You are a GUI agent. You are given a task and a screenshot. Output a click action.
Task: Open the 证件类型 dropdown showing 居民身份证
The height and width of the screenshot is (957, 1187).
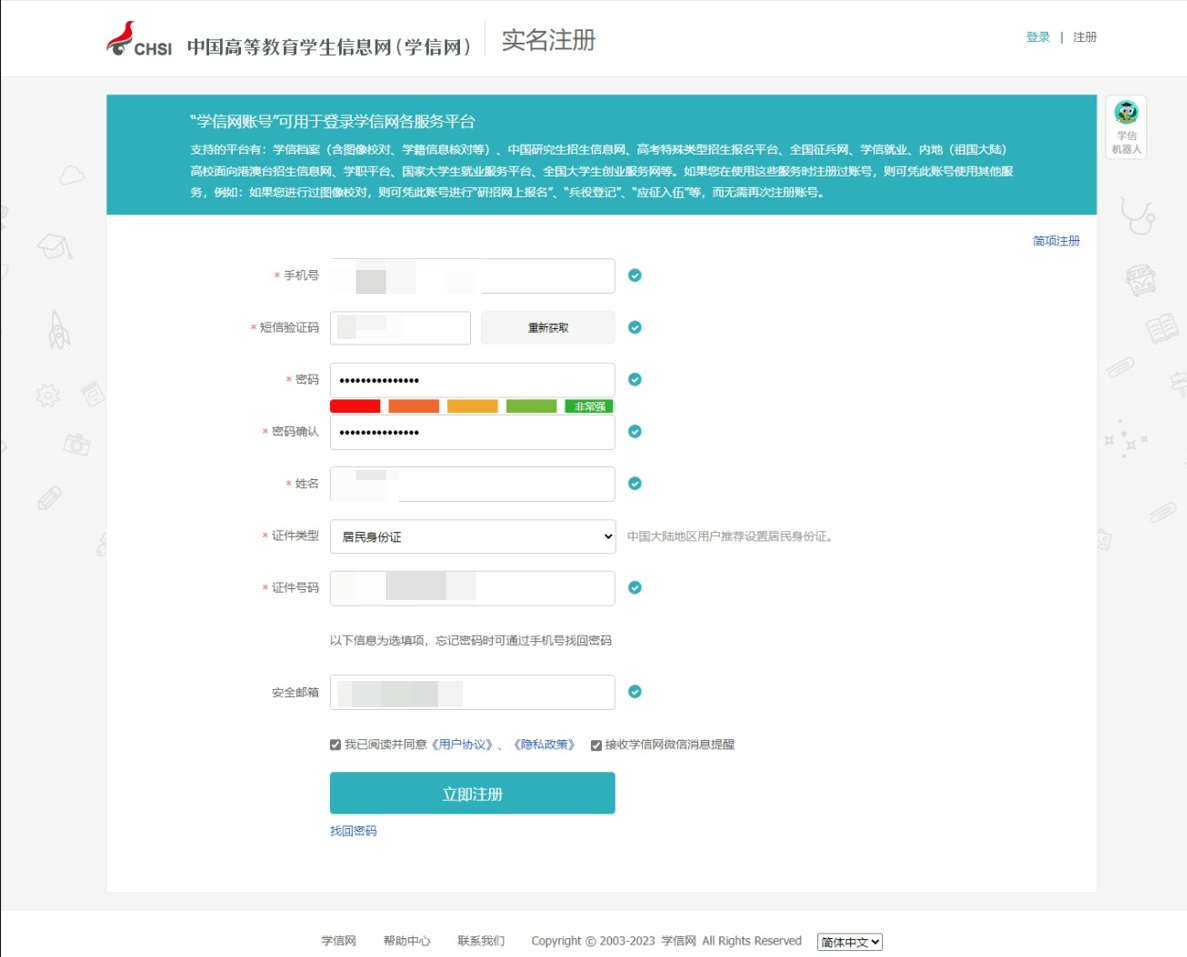(x=472, y=536)
